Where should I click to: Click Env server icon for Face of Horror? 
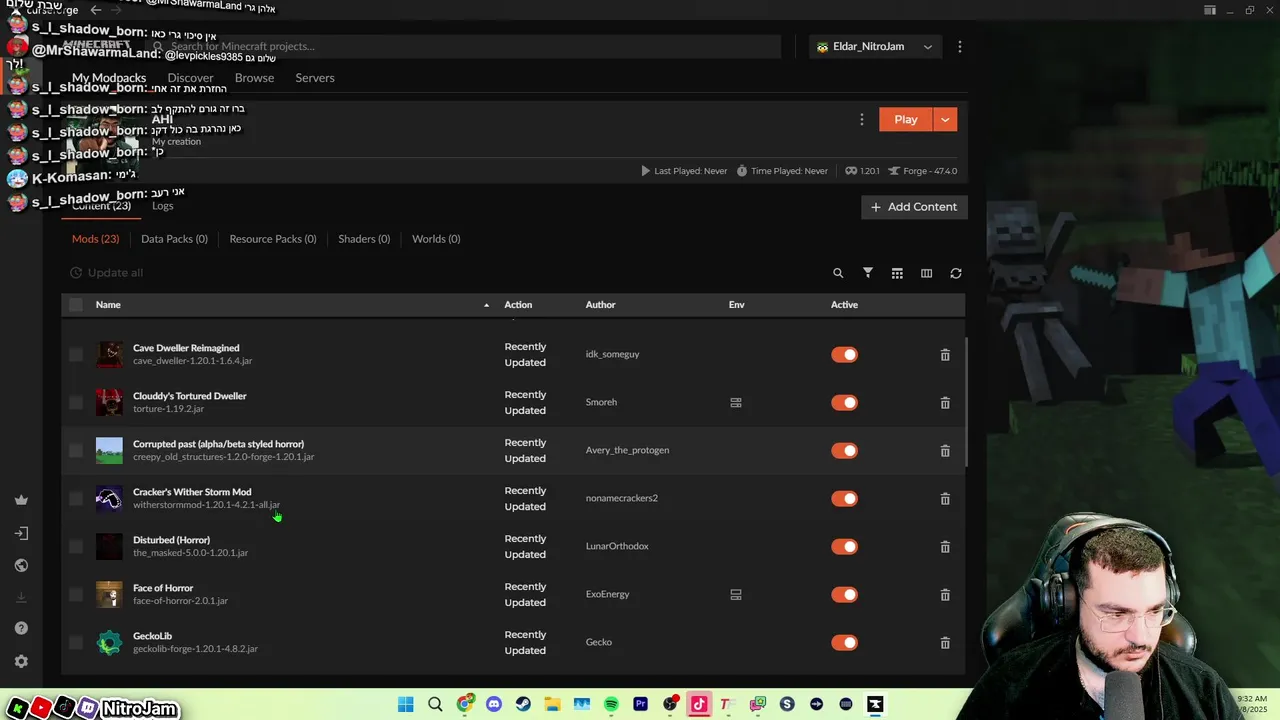tap(736, 594)
